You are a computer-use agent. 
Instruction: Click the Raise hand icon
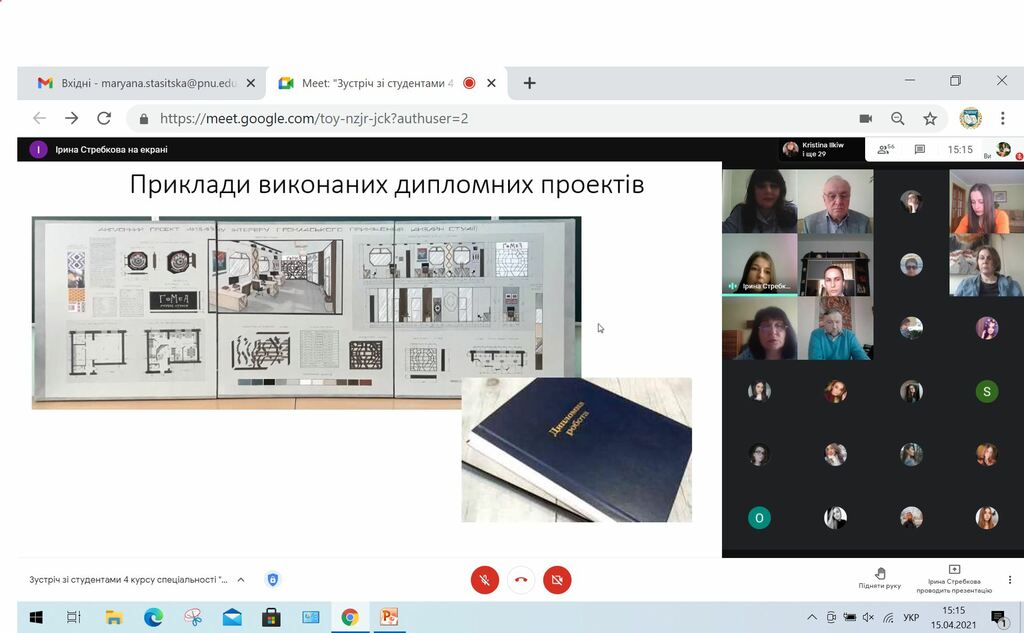pyautogui.click(x=879, y=571)
